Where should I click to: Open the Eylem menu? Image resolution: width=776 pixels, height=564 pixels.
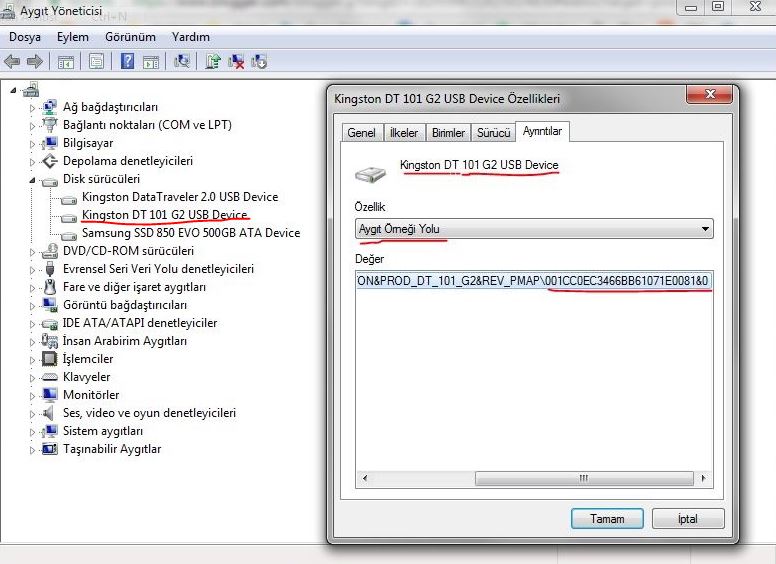point(73,37)
